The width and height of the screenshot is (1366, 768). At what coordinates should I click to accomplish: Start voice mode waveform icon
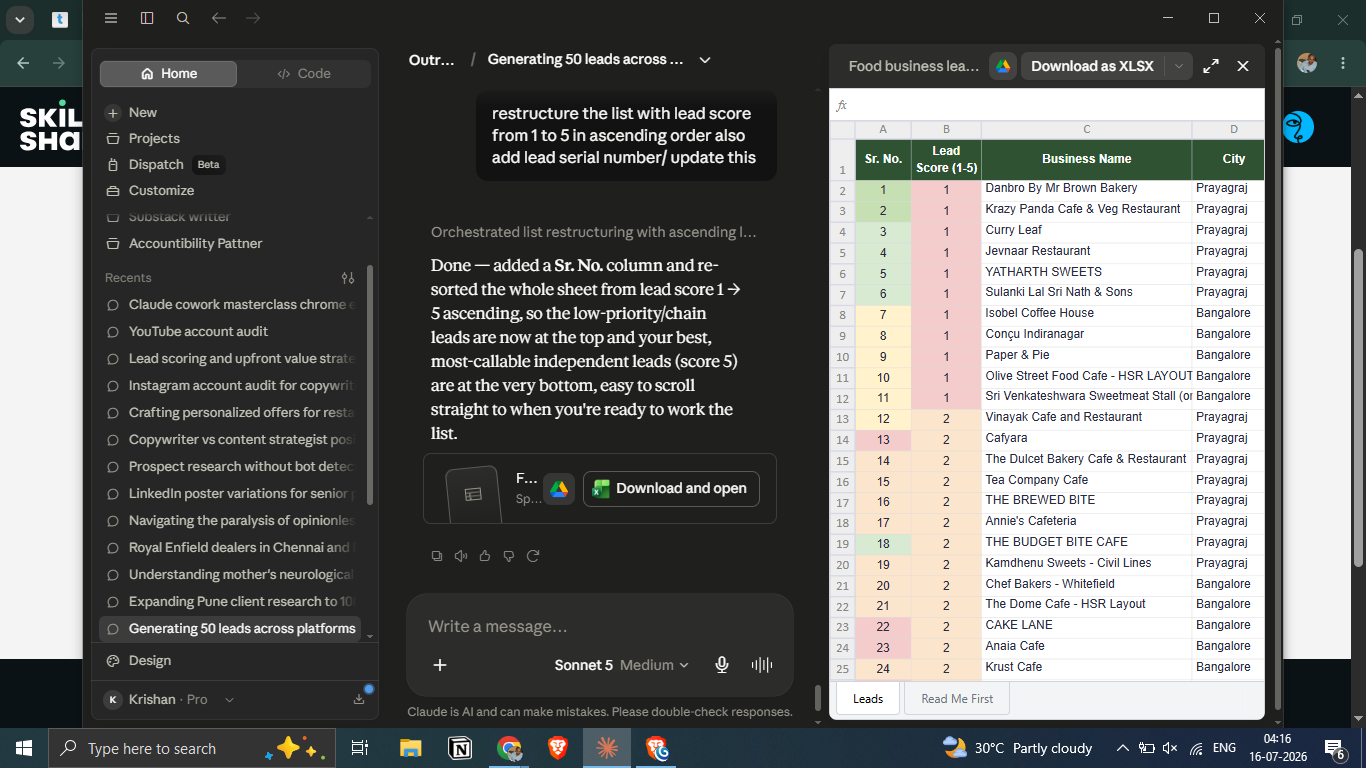pos(762,665)
